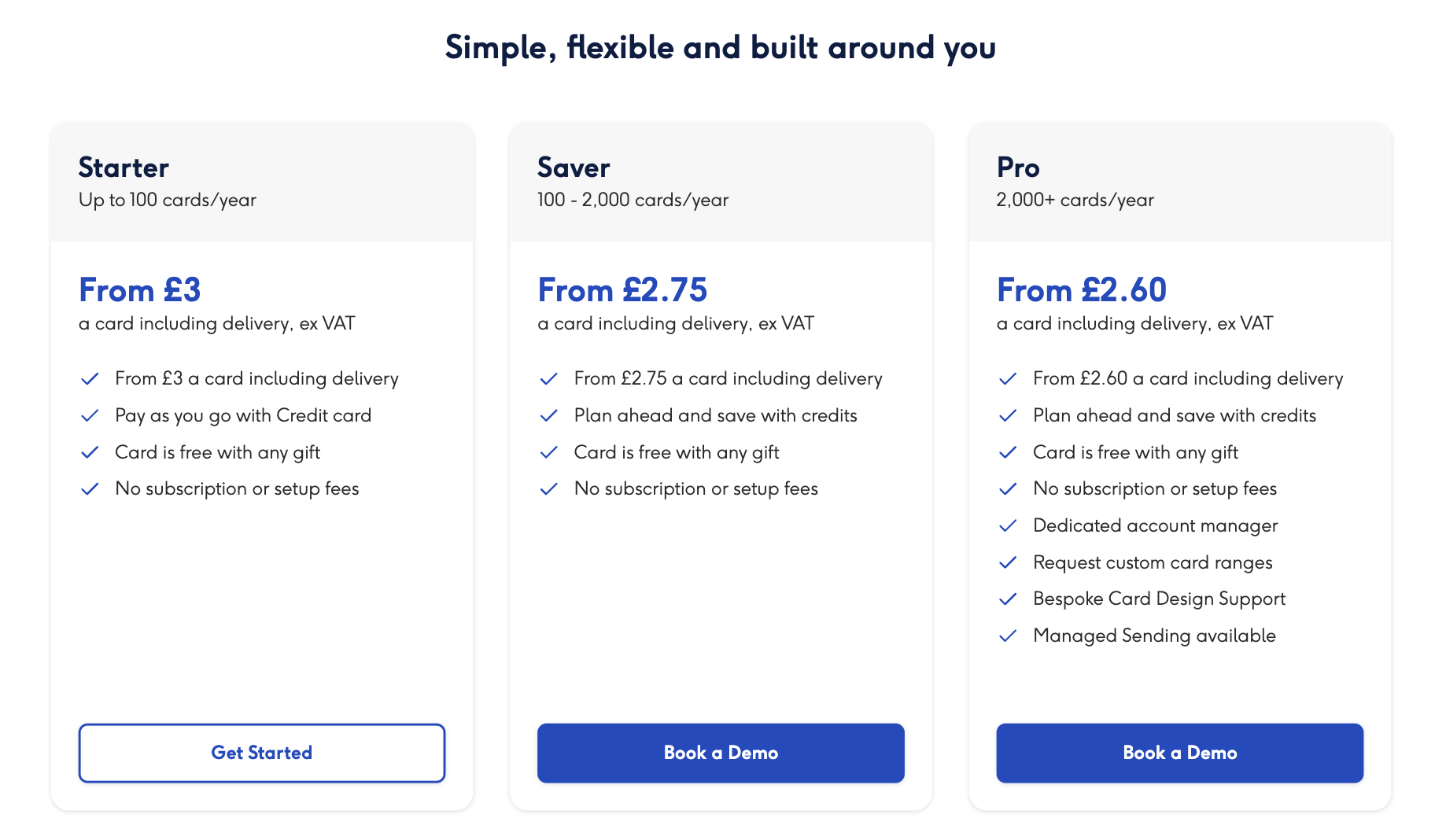Click checkmark beside Pay as you go

(90, 415)
